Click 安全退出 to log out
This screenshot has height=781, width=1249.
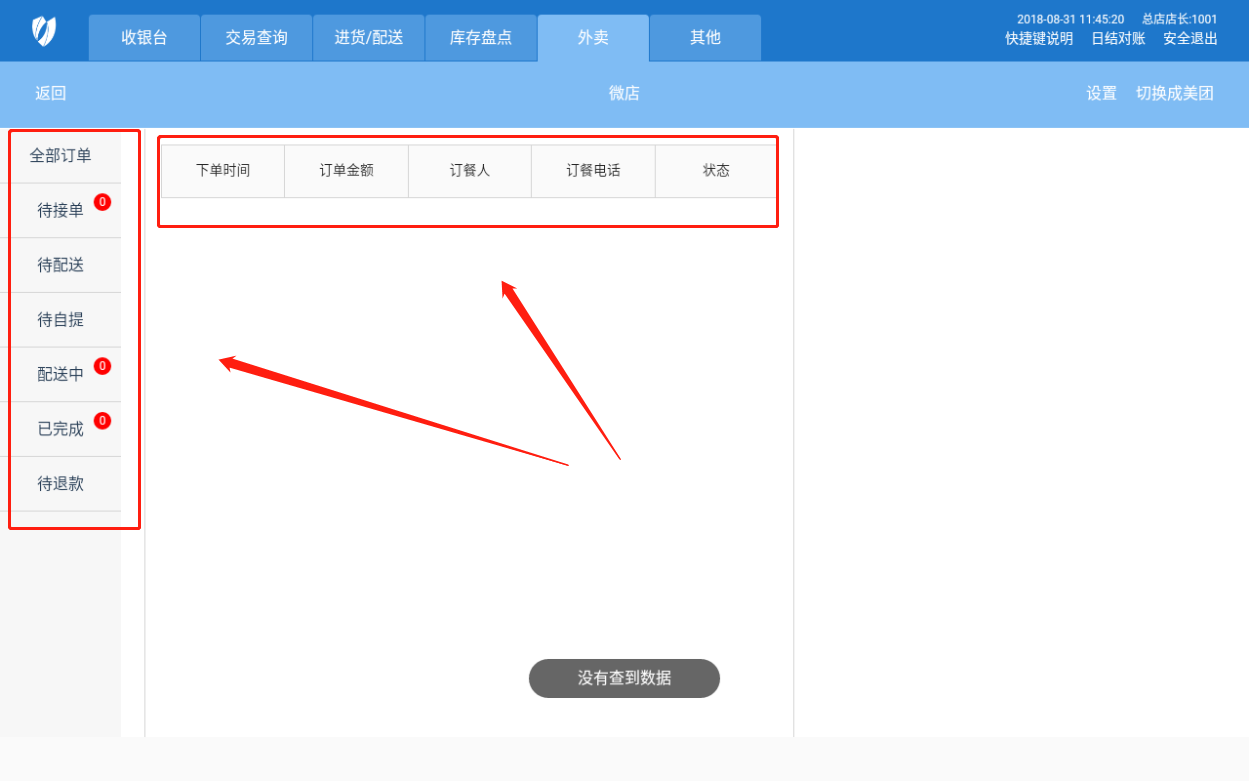pos(1190,39)
